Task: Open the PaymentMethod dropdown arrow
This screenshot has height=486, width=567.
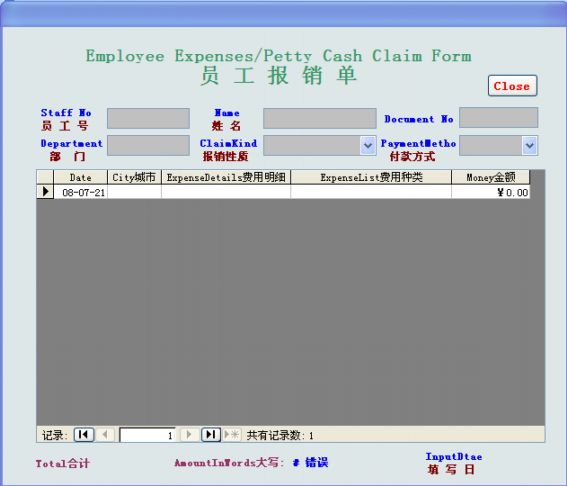Action: [x=530, y=145]
